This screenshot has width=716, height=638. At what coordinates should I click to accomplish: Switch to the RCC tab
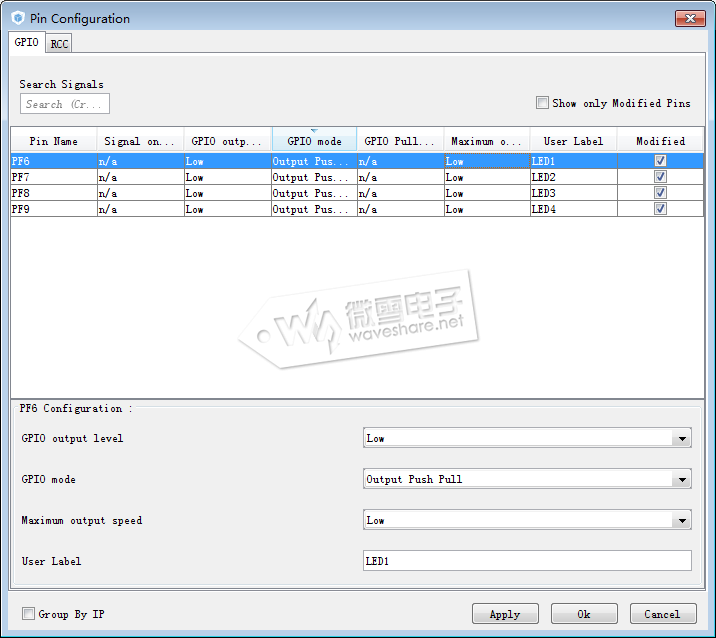click(59, 44)
